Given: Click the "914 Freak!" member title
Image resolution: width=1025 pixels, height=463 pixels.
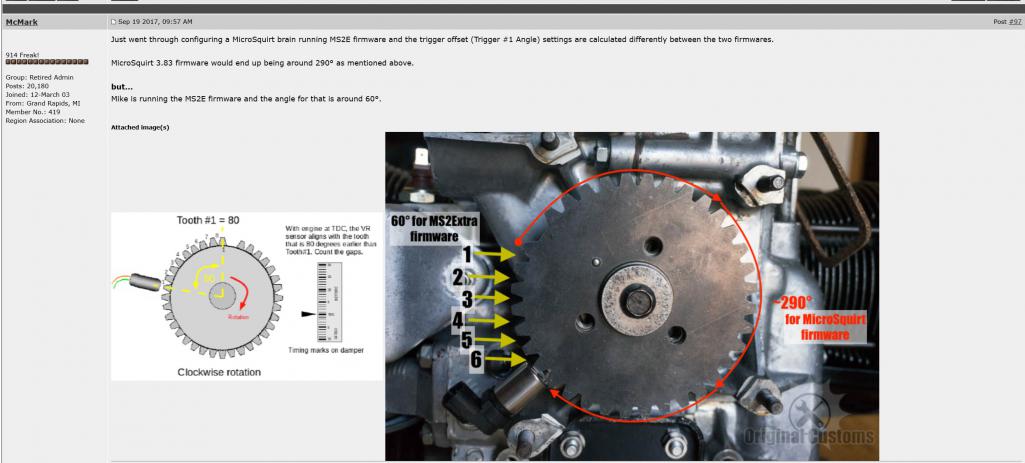Looking at the screenshot, I should coord(21,55).
